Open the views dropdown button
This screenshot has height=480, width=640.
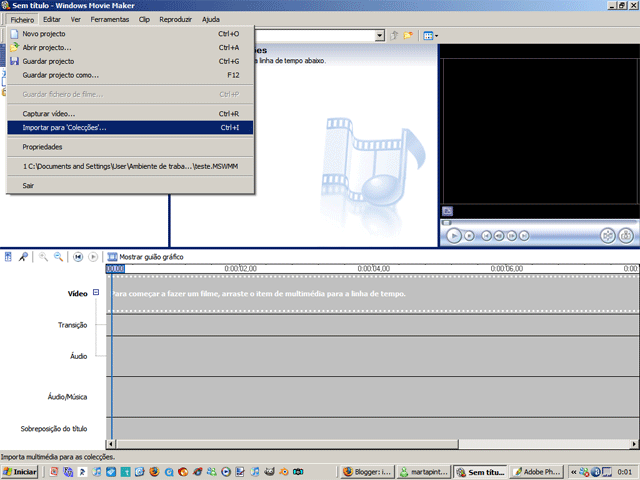tap(430, 36)
